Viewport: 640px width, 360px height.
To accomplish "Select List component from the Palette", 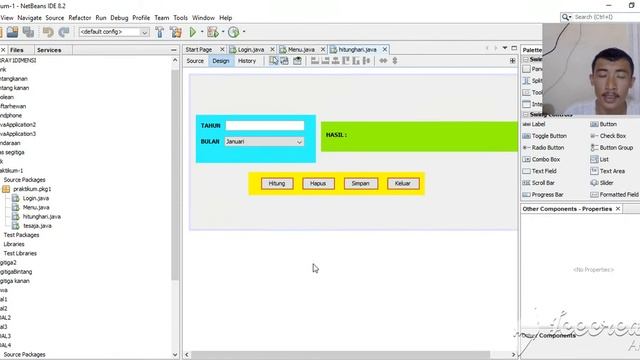I will pyautogui.click(x=600, y=160).
